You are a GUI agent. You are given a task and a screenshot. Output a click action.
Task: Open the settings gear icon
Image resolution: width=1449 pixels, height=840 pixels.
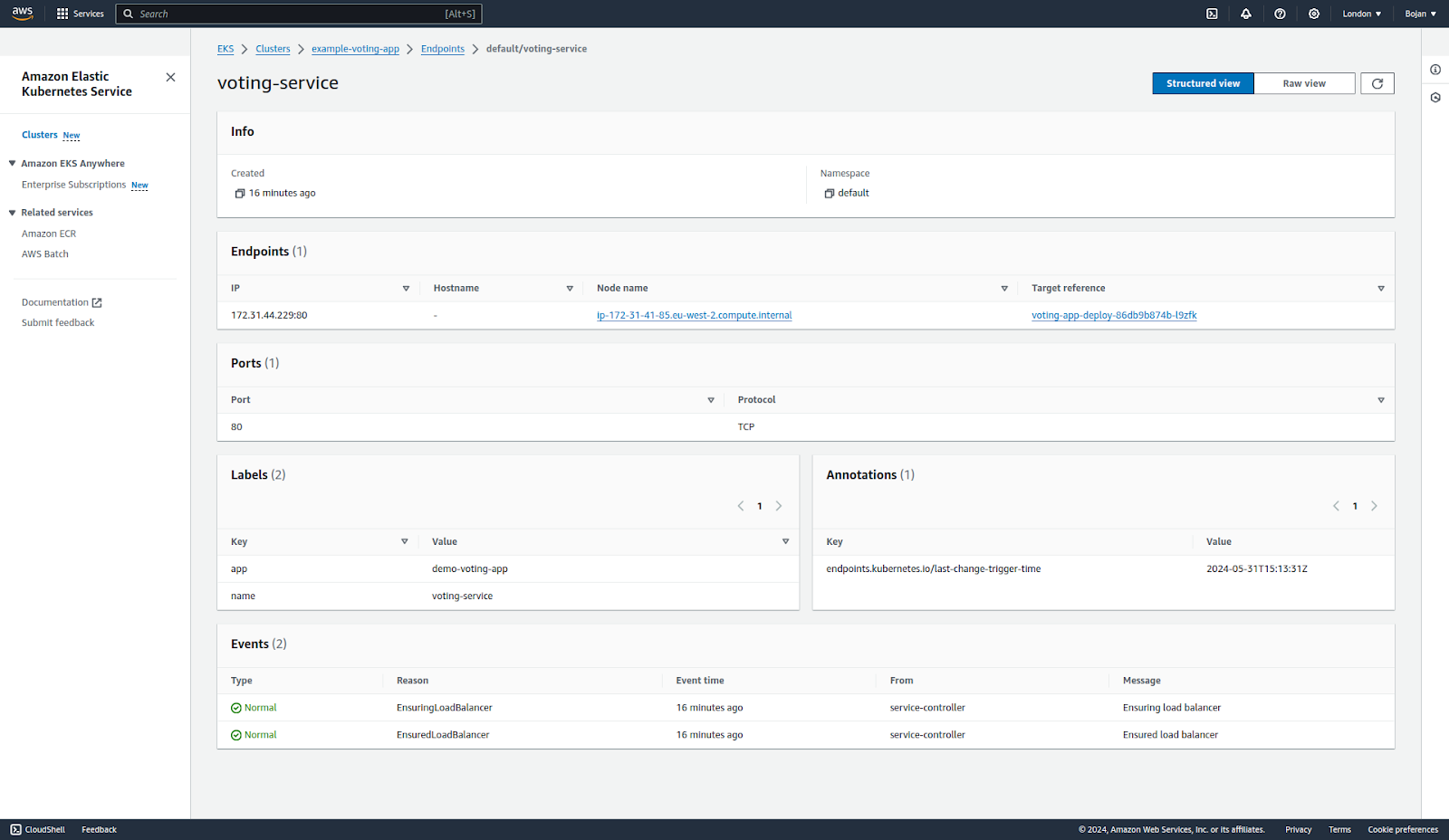coord(1314,14)
